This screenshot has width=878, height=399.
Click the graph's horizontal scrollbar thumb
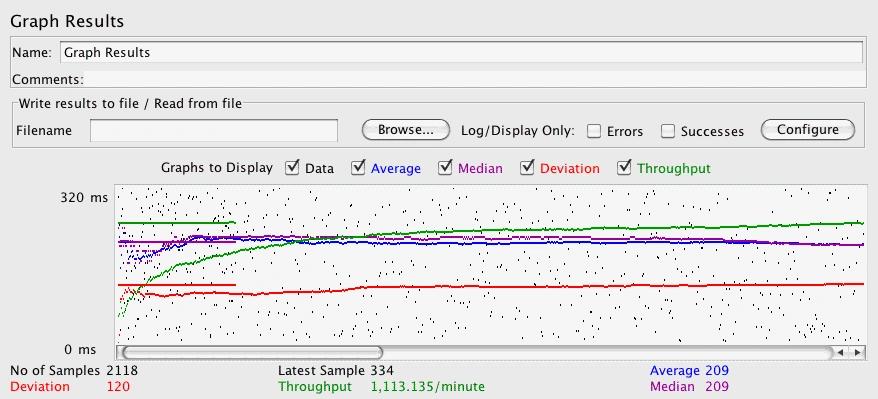[x=253, y=353]
